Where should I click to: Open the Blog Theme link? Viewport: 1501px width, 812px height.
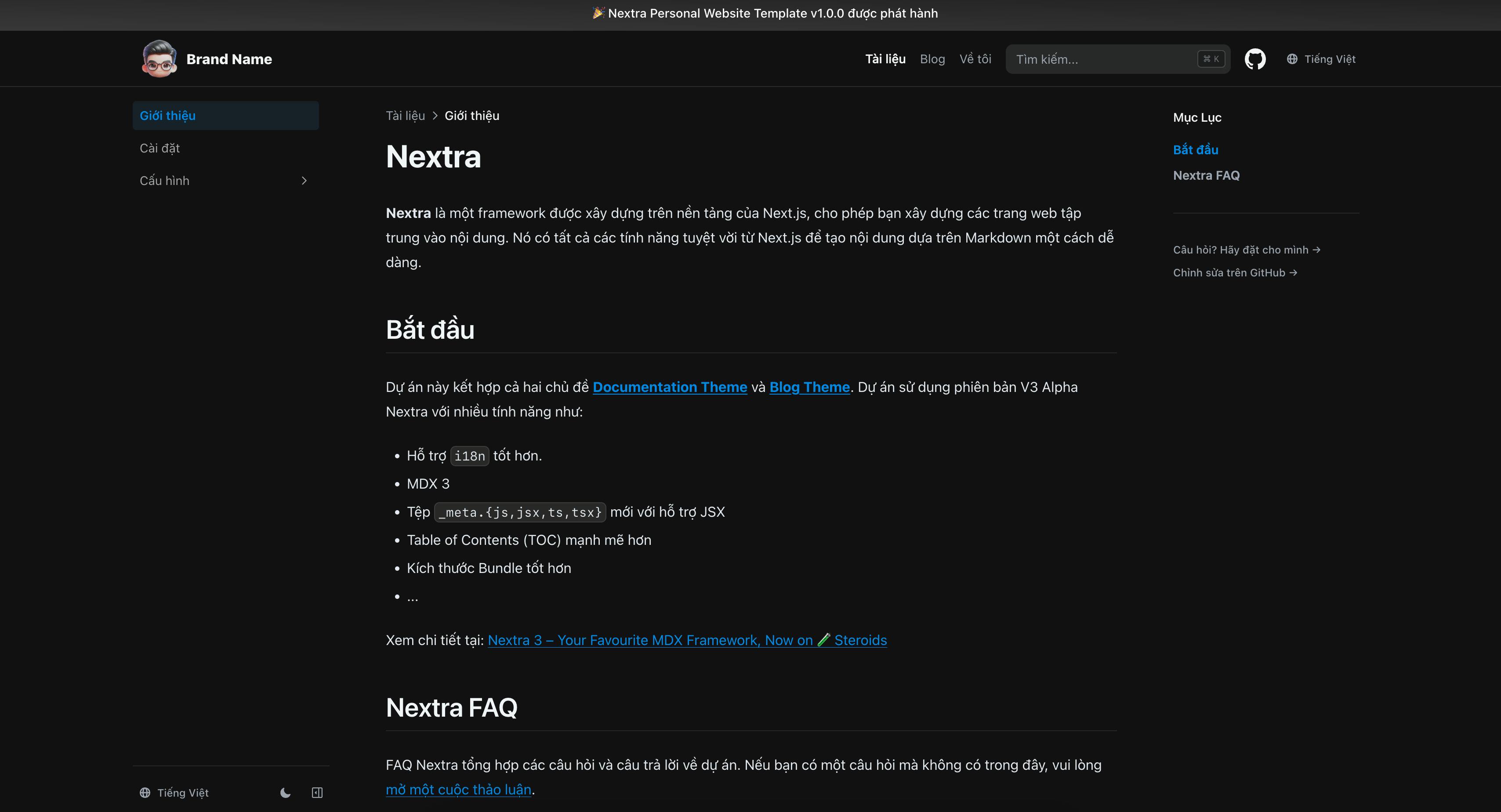coord(809,387)
